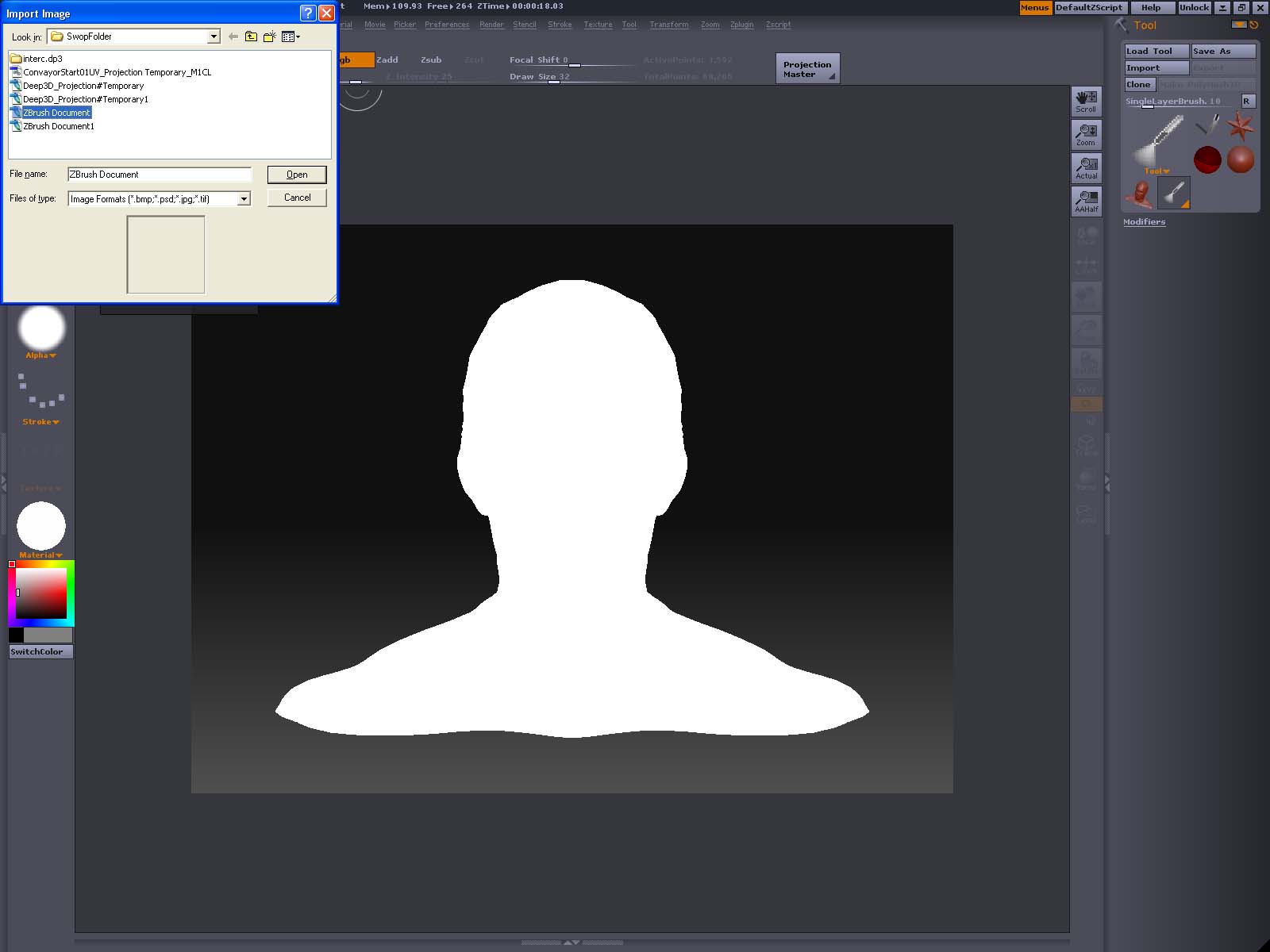Pick the head bust model tool

(x=1140, y=194)
